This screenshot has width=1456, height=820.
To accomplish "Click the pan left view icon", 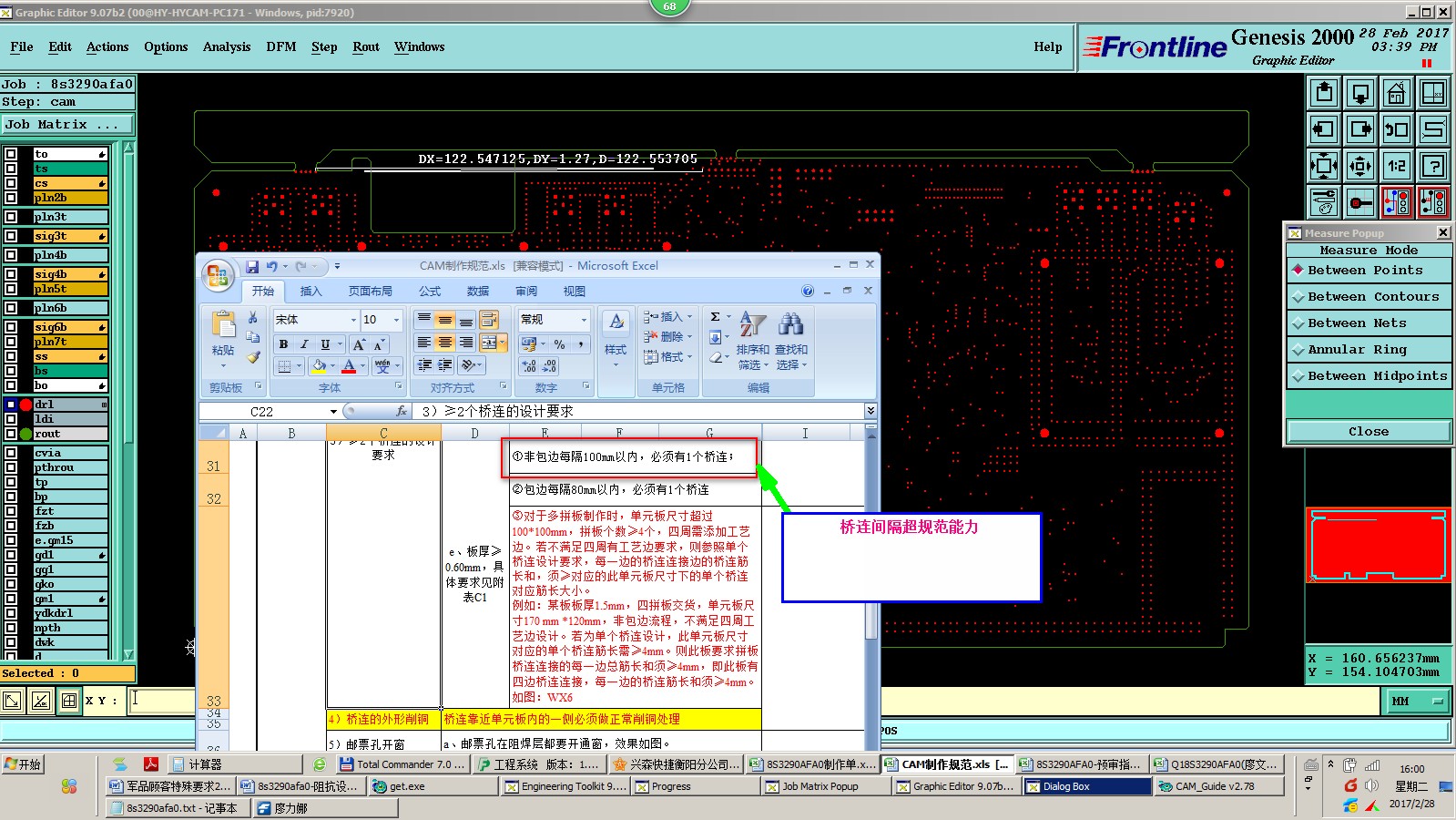I will coord(1324,129).
